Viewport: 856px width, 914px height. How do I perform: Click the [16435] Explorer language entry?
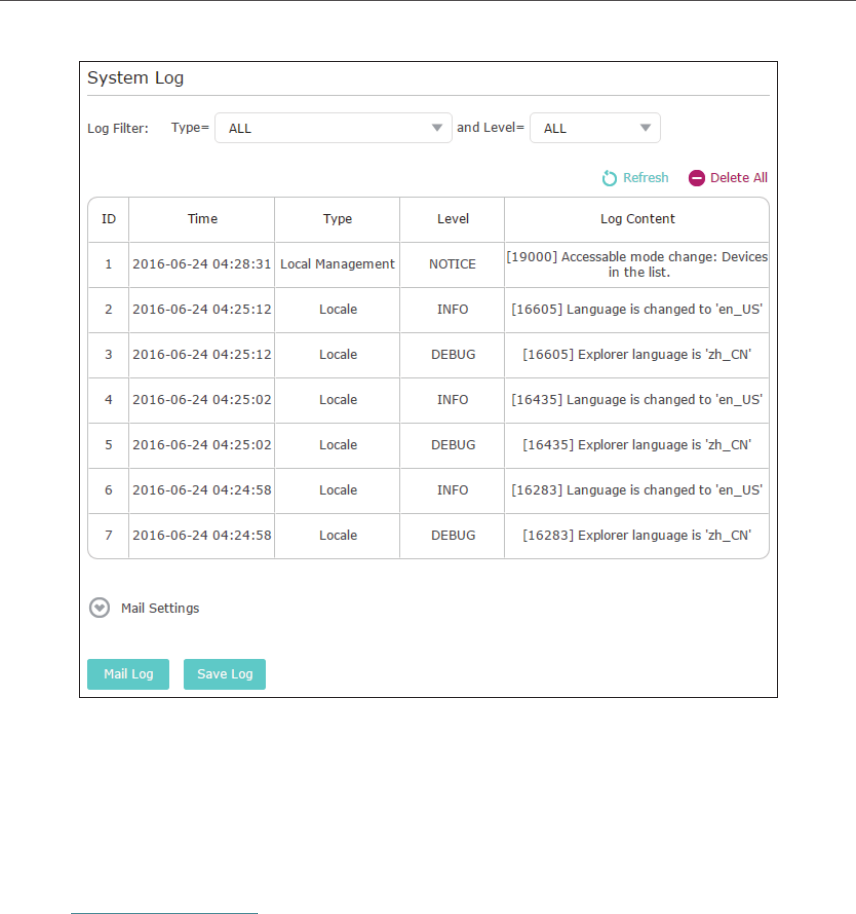(x=637, y=445)
